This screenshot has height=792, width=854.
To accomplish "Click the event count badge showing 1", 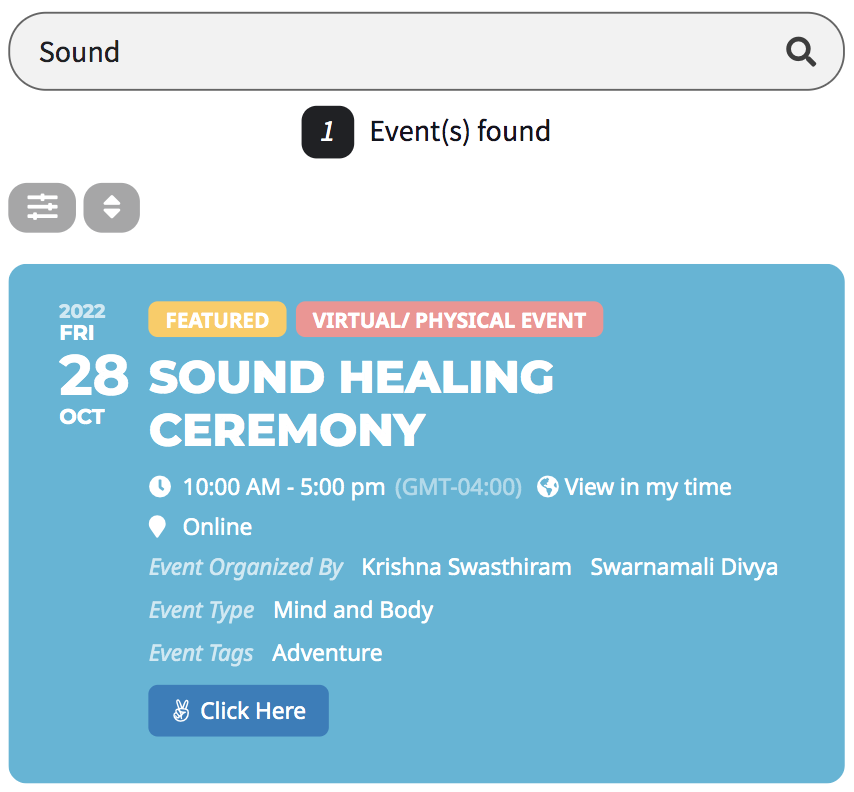I will pyautogui.click(x=327, y=131).
